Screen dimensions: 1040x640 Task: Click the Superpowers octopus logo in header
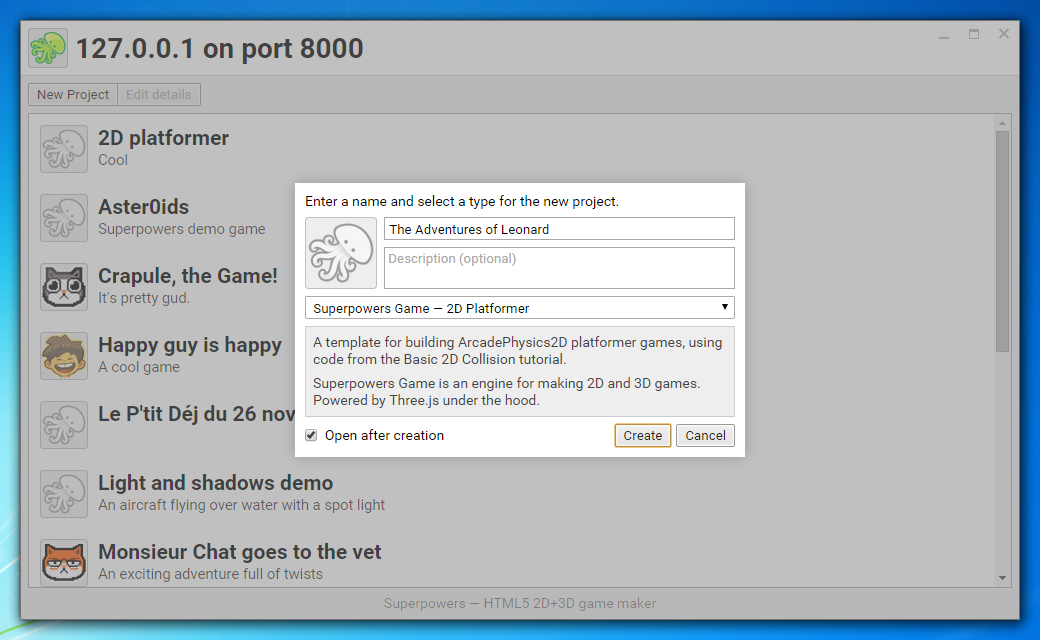pos(48,48)
